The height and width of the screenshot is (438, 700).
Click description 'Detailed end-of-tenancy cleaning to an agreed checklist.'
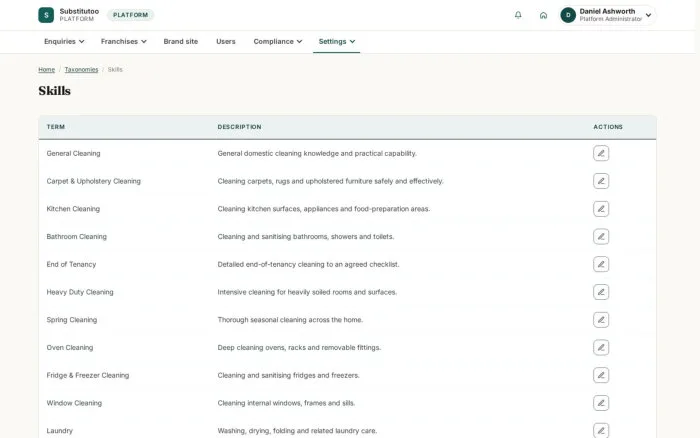click(308, 264)
